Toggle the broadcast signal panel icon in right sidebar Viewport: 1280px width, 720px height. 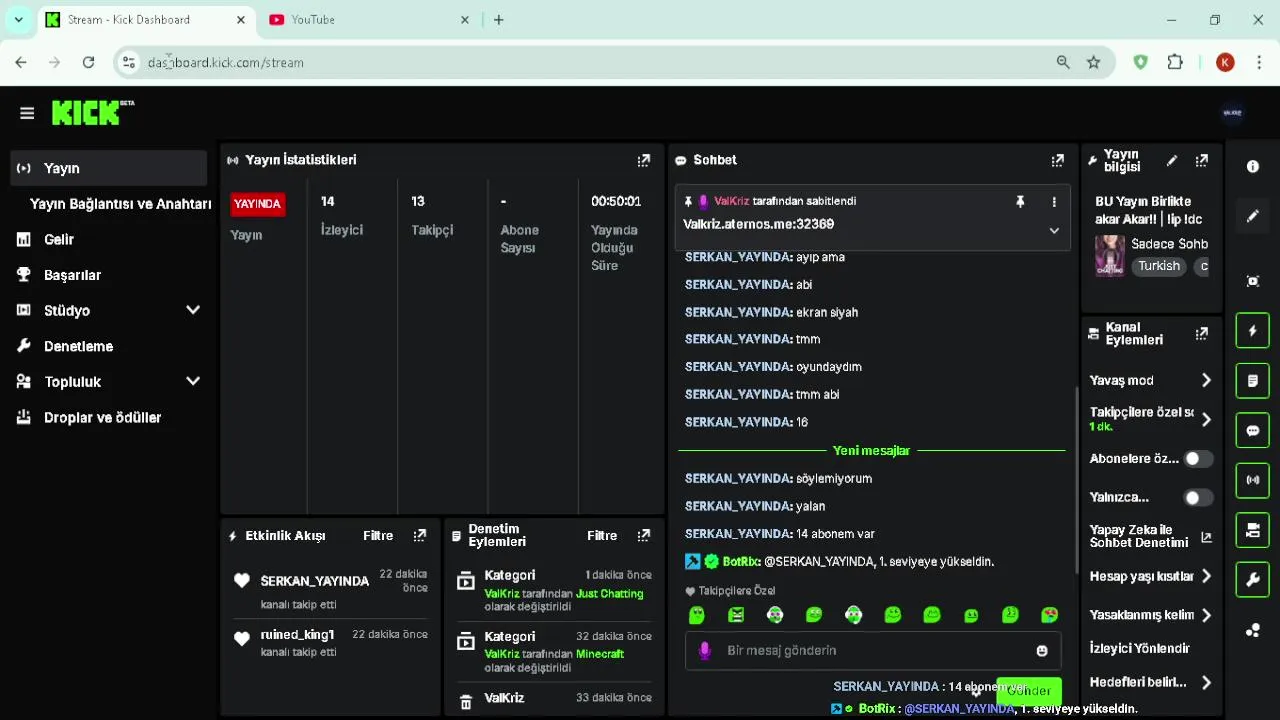[1253, 480]
